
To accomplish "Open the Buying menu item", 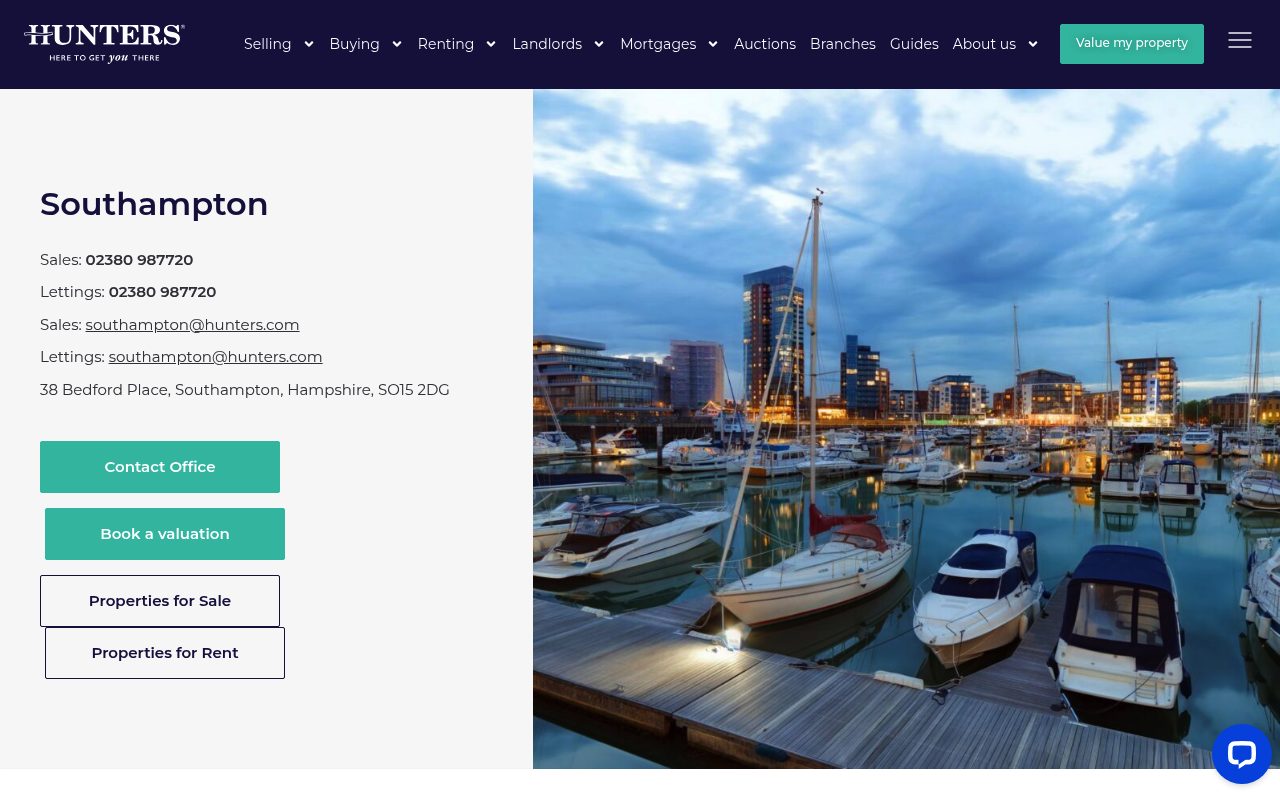I will [355, 44].
